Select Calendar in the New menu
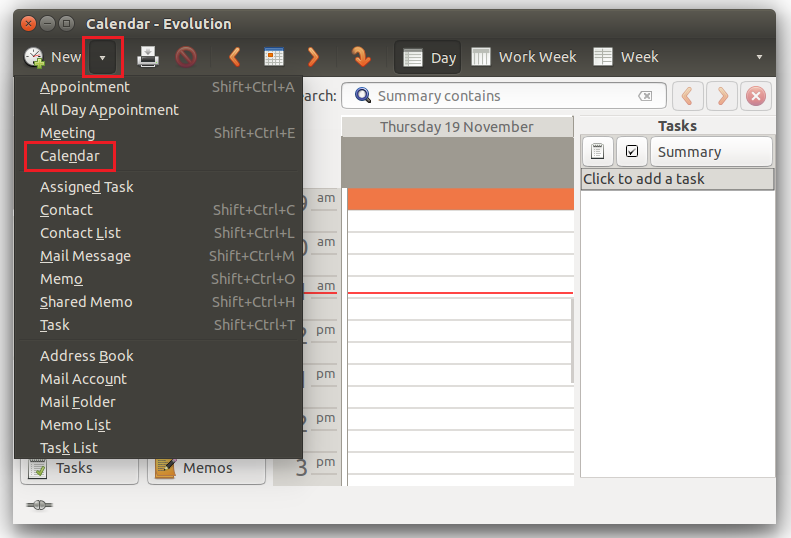This screenshot has width=791, height=538. point(158,156)
